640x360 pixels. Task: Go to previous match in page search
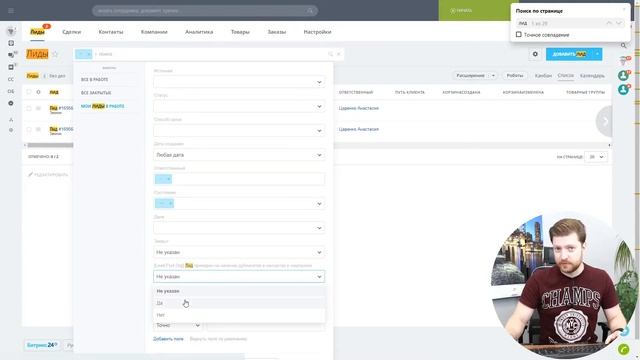[x=609, y=23]
